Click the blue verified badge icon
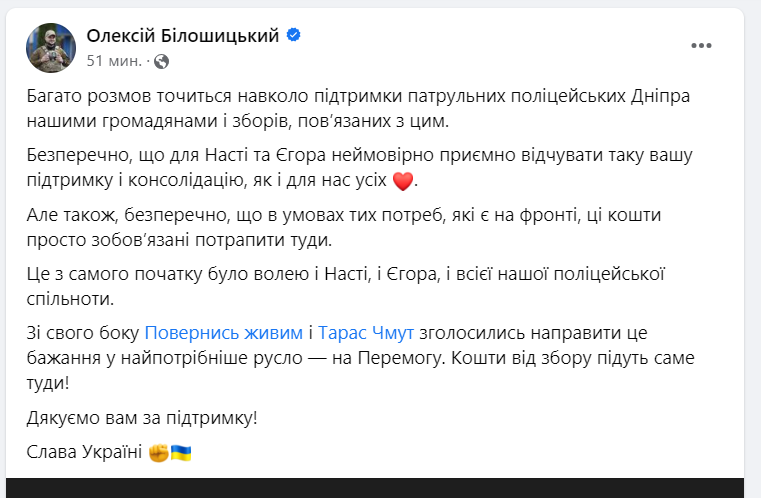This screenshot has height=498, width=761. coord(294,35)
